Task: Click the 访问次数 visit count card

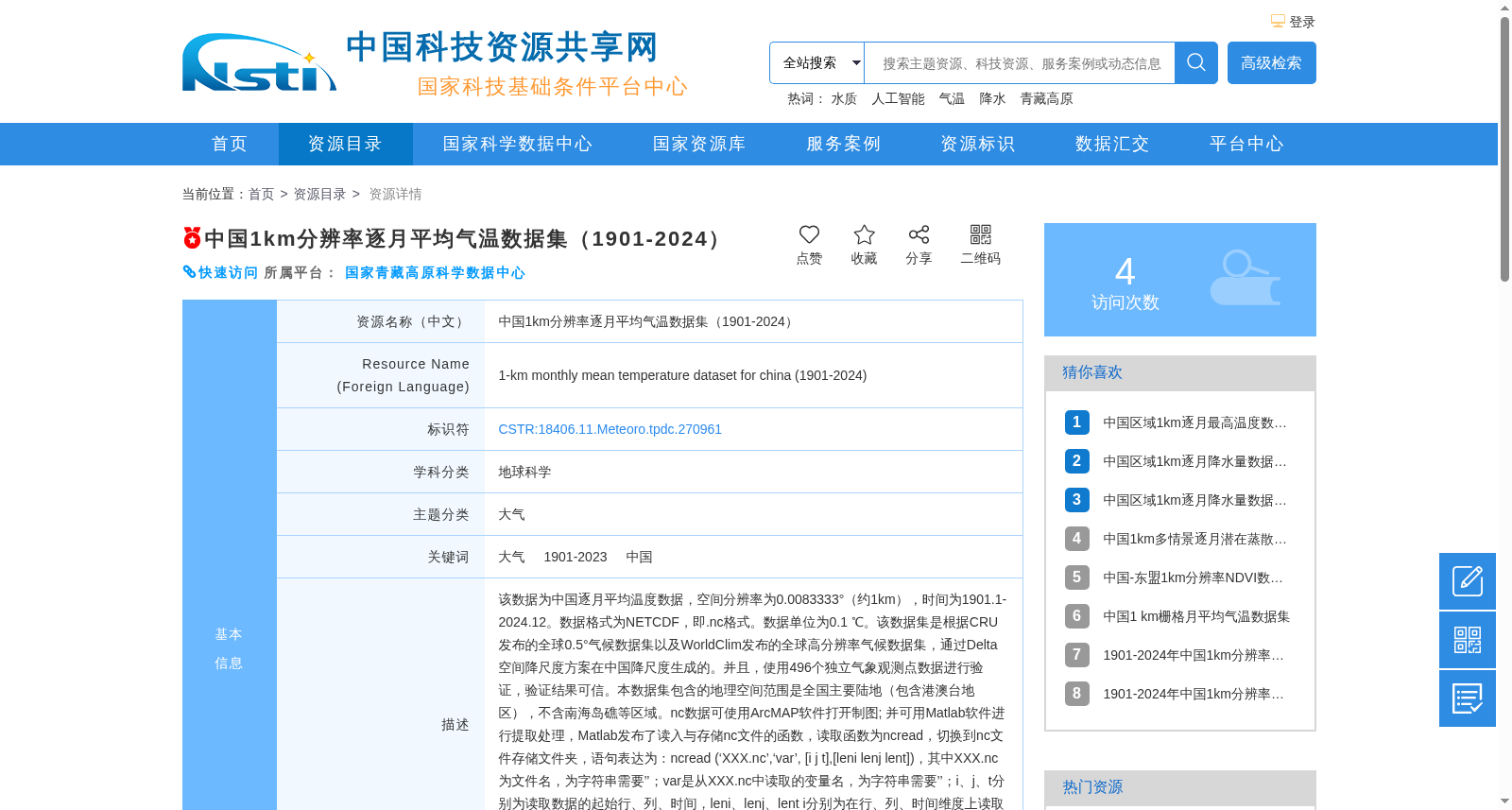Action: point(1180,280)
